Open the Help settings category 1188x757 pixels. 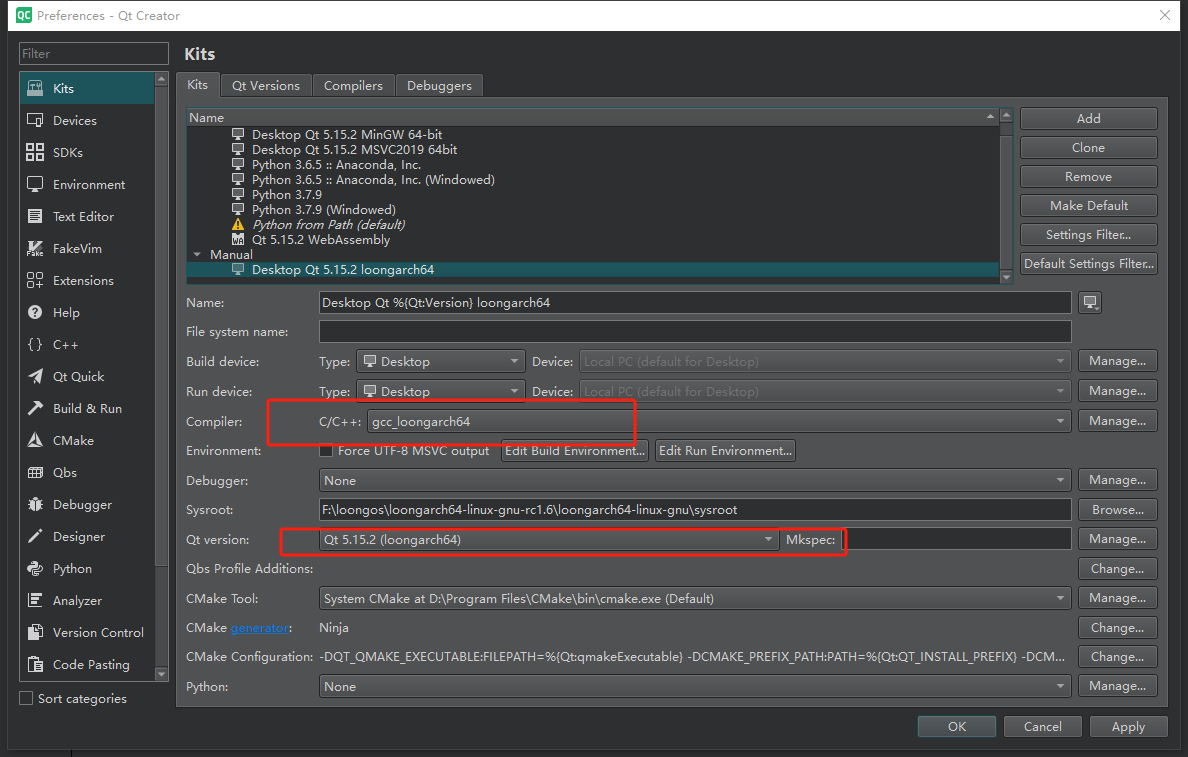pos(86,312)
